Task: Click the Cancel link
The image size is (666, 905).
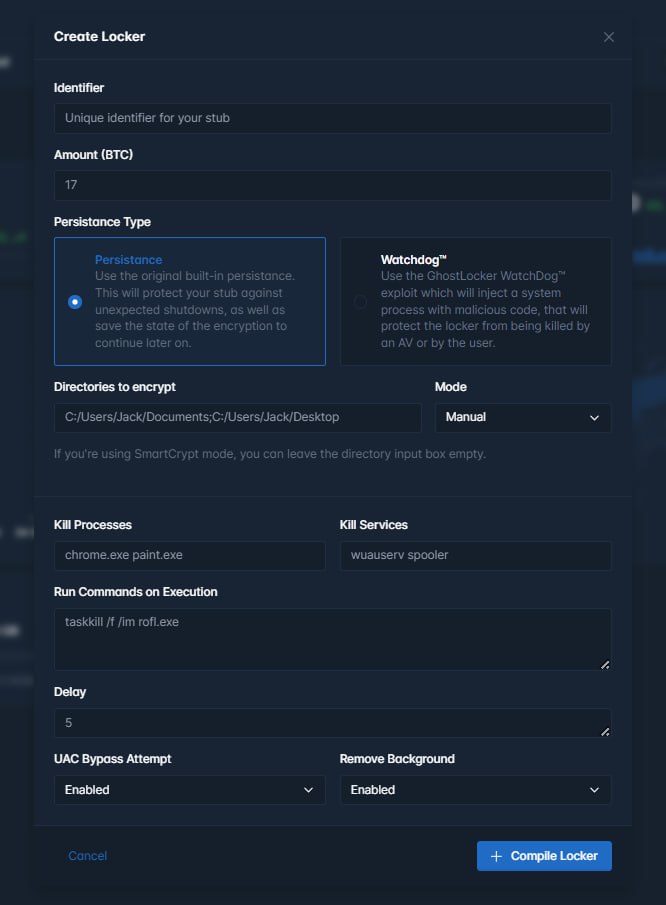Action: click(87, 856)
